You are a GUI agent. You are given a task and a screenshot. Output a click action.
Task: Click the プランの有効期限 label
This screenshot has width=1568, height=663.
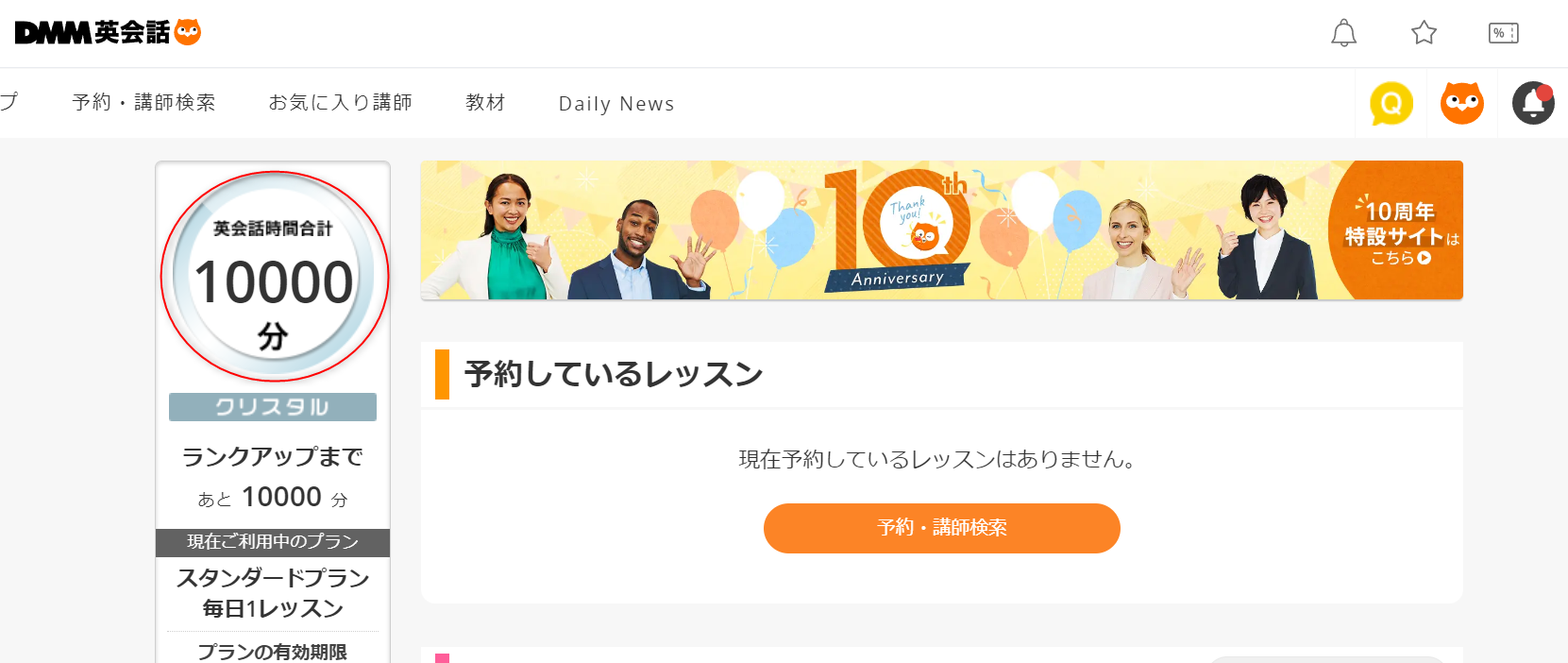pyautogui.click(x=273, y=652)
